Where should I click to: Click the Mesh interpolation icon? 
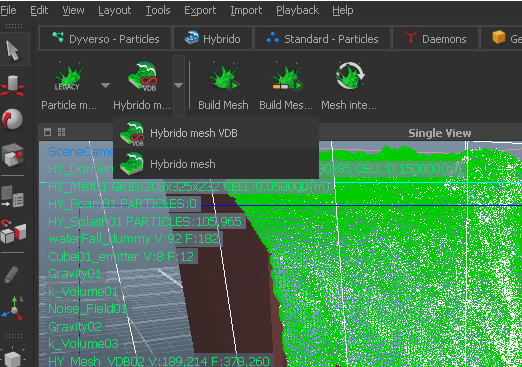tap(350, 76)
